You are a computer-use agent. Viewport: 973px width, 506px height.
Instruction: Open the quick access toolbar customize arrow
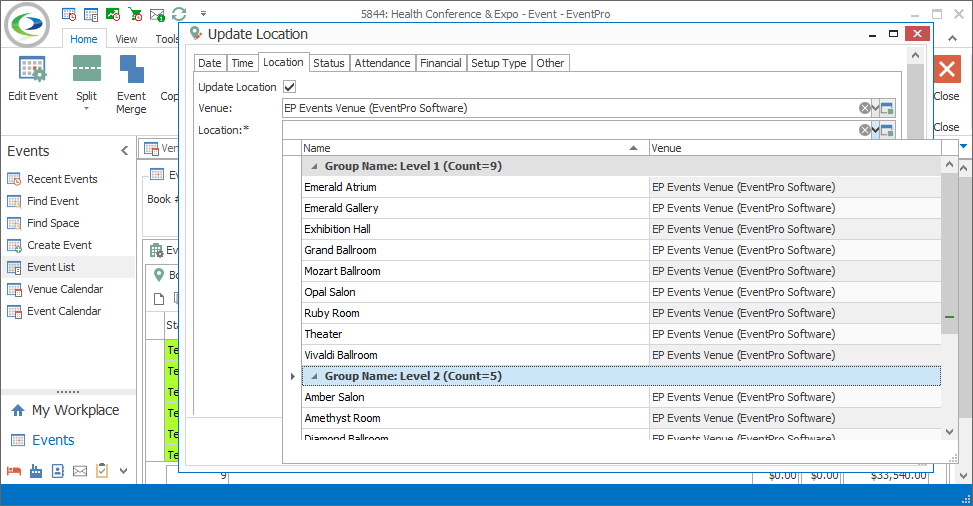[x=203, y=14]
